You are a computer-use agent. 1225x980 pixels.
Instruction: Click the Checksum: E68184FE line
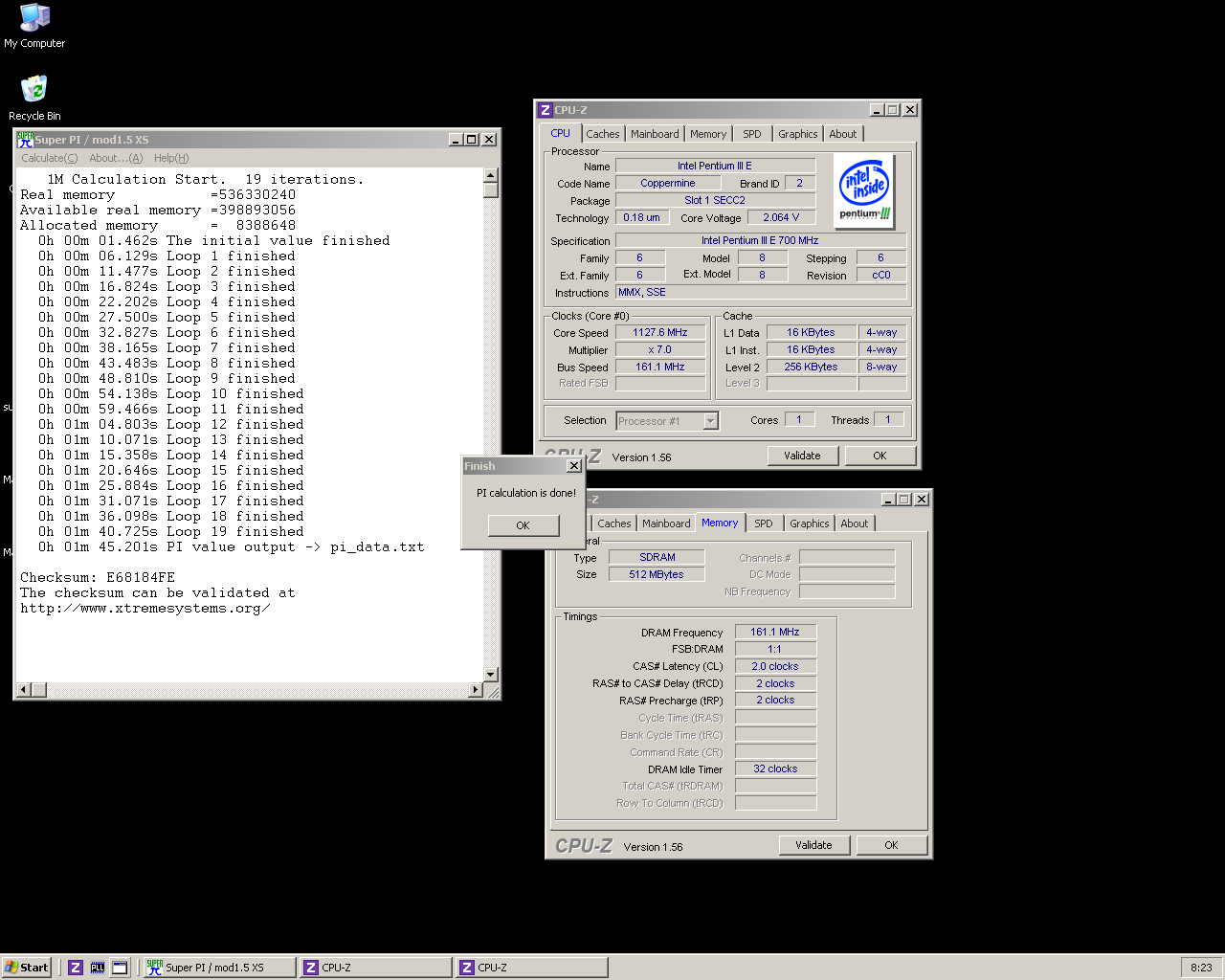point(98,578)
